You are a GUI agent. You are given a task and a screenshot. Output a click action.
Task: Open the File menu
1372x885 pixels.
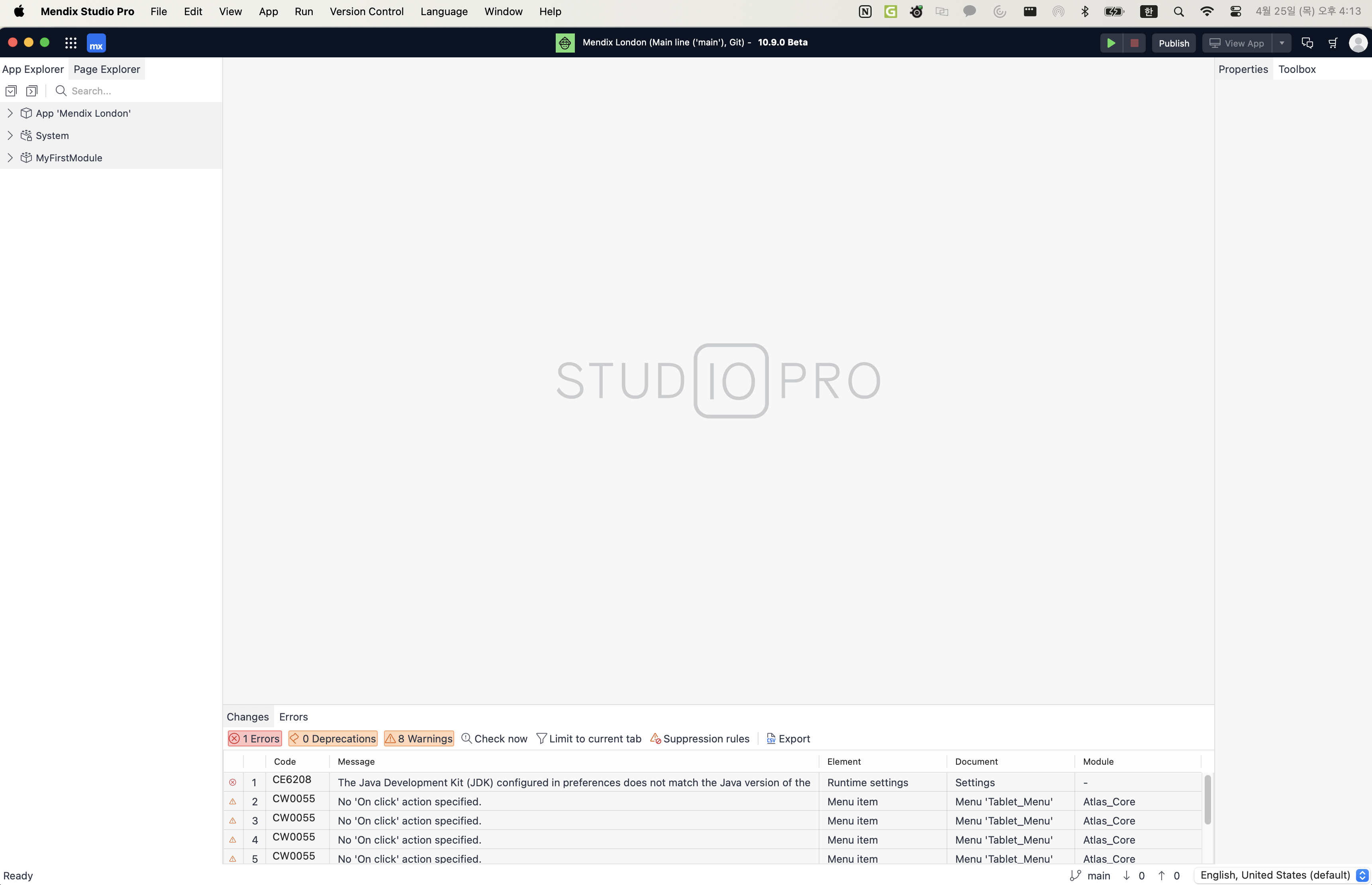coord(159,12)
